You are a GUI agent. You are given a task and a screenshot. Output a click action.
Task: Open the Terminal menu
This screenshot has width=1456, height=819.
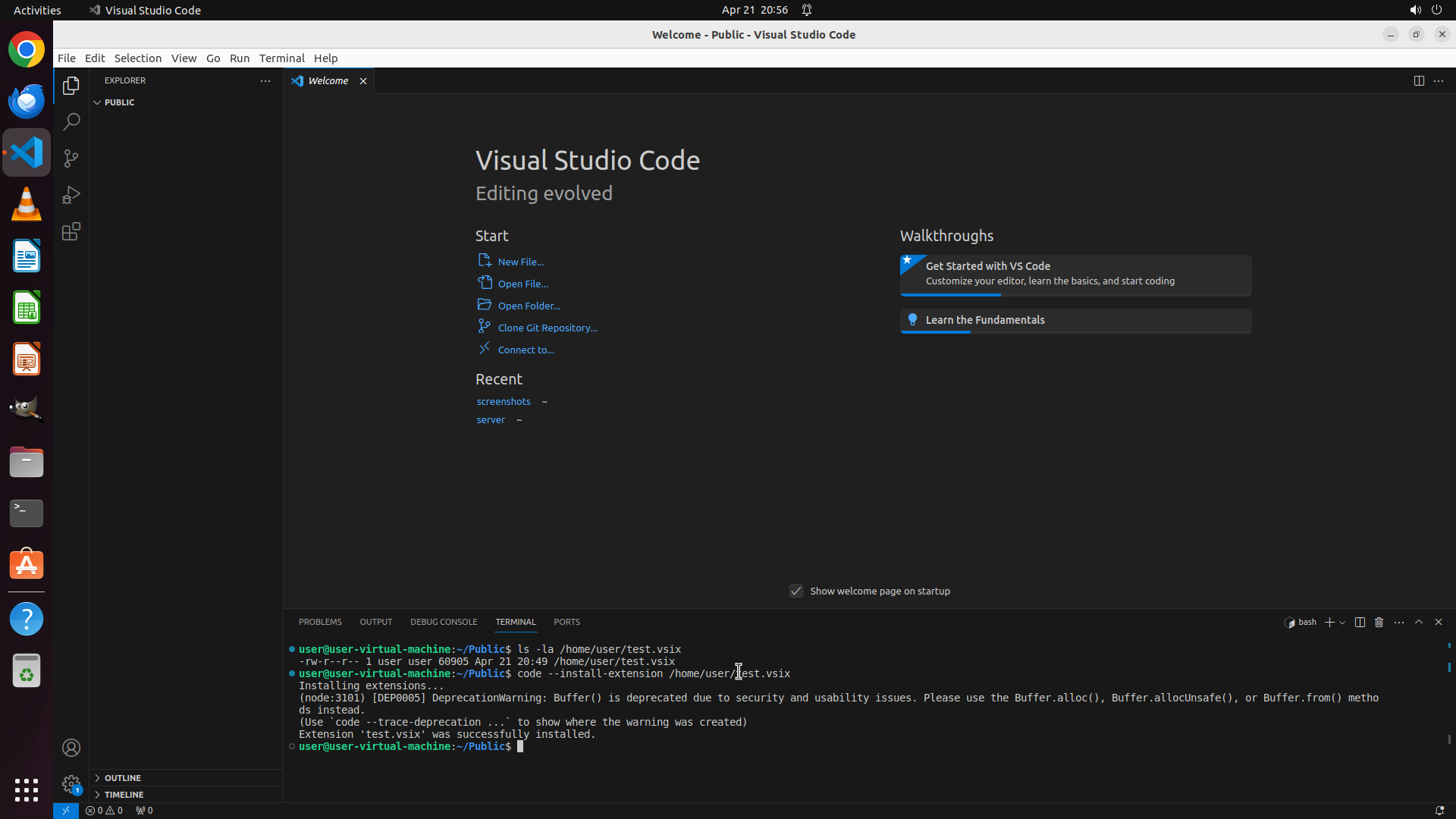281,58
